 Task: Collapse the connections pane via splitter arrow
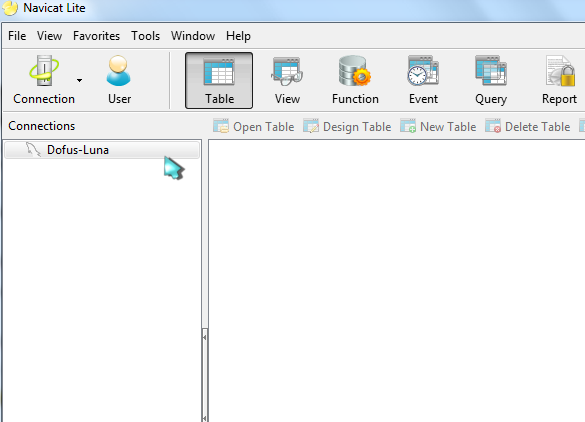point(205,337)
